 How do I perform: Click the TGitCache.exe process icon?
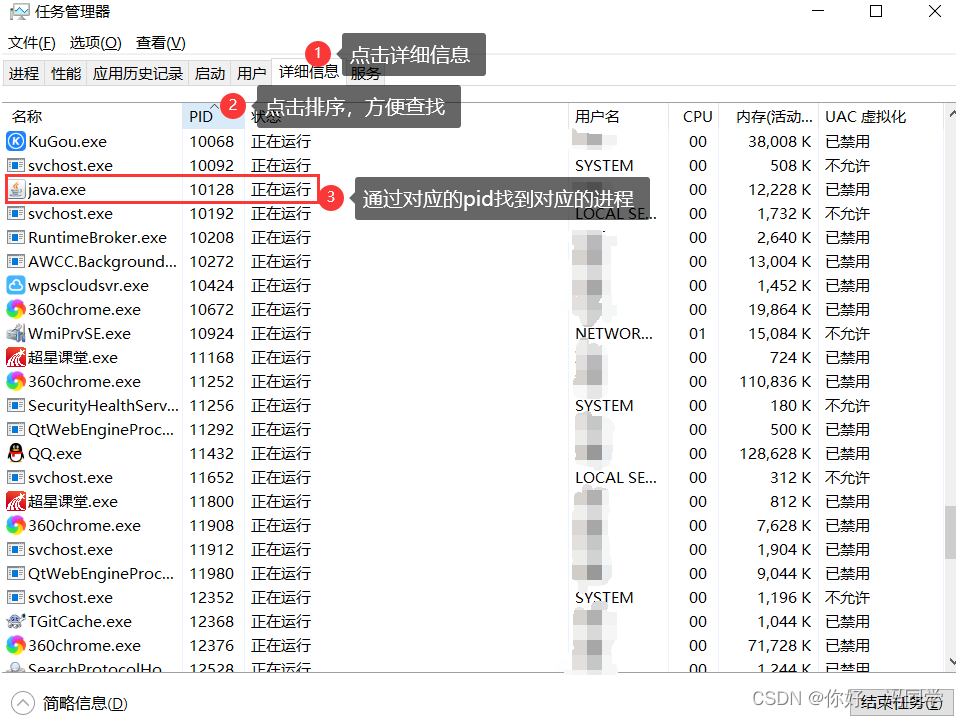(x=15, y=622)
